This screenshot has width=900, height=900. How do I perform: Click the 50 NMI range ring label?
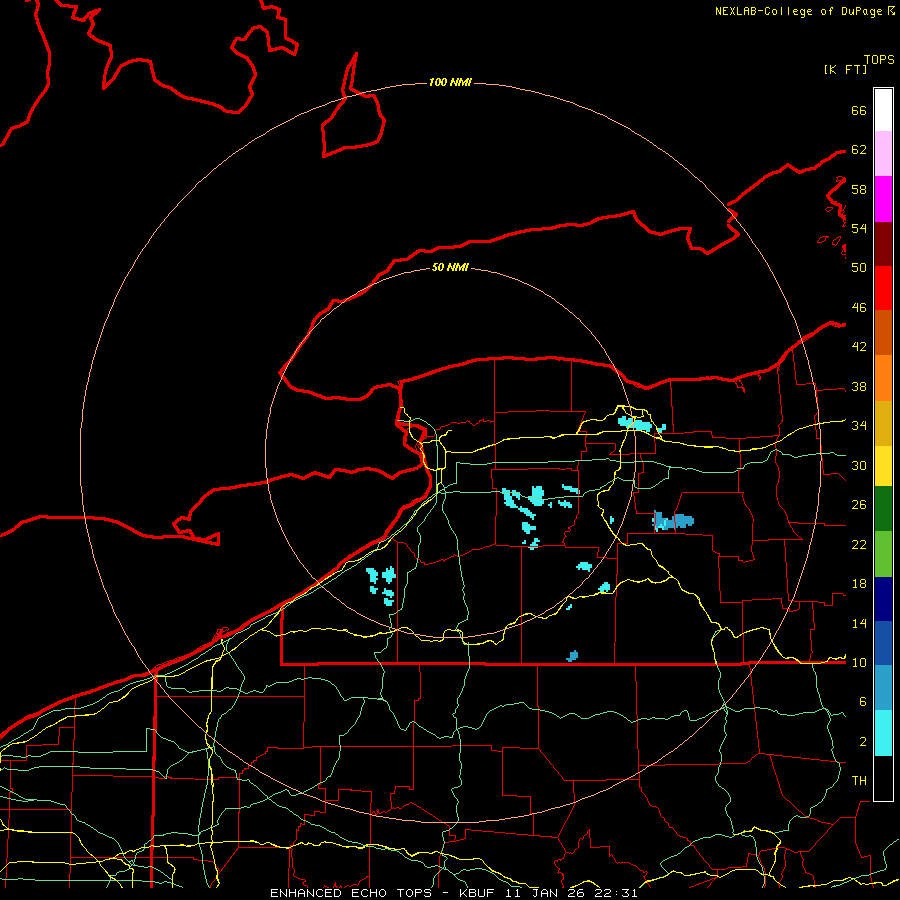(x=450, y=267)
